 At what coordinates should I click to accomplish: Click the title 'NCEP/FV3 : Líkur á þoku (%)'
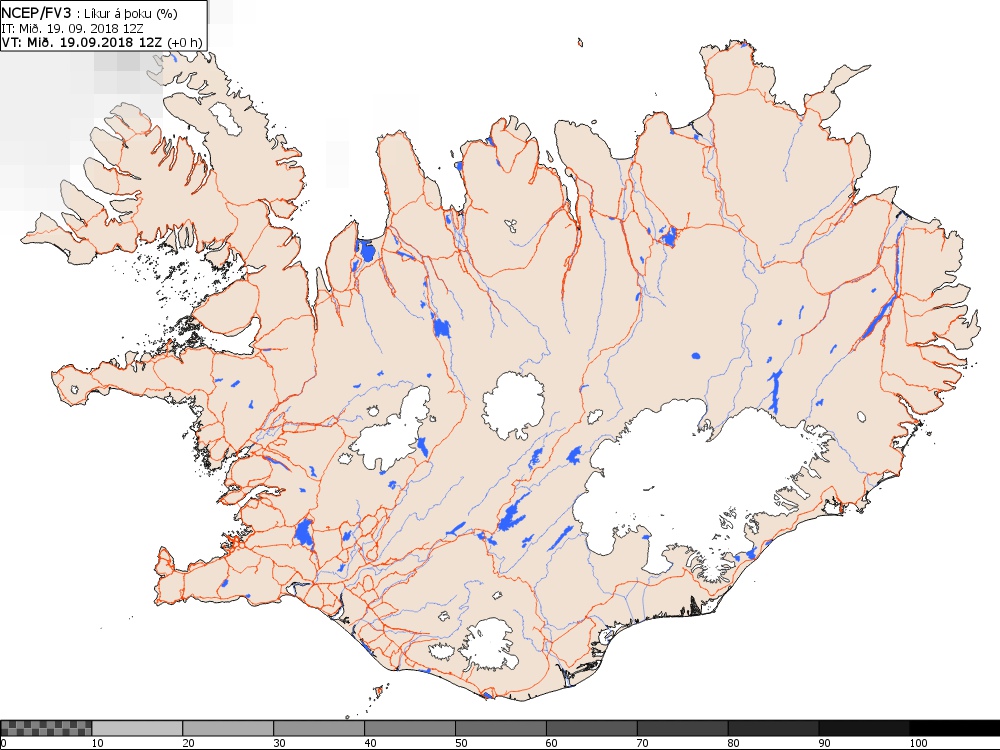90,13
